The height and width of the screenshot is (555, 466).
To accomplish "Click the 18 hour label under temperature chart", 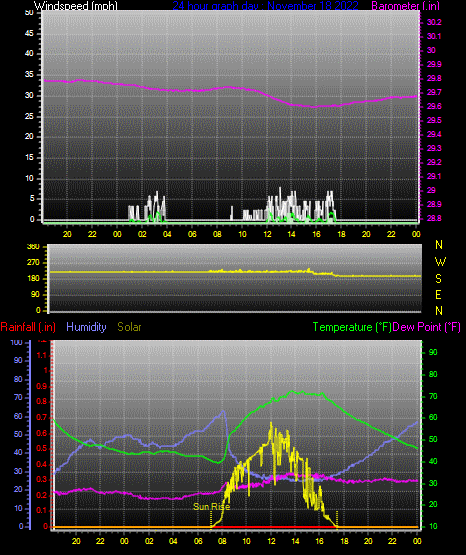I will point(344,542).
